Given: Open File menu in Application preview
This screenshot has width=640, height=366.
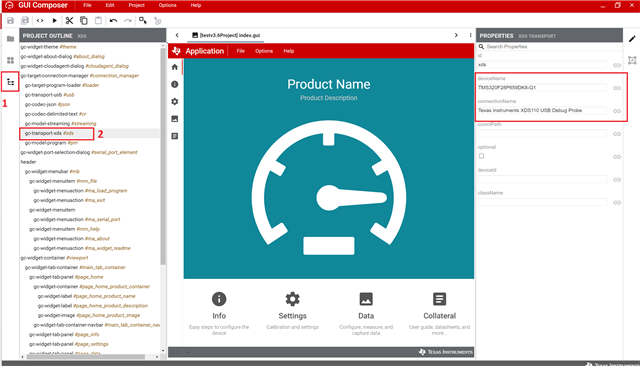Looking at the screenshot, I should (241, 51).
